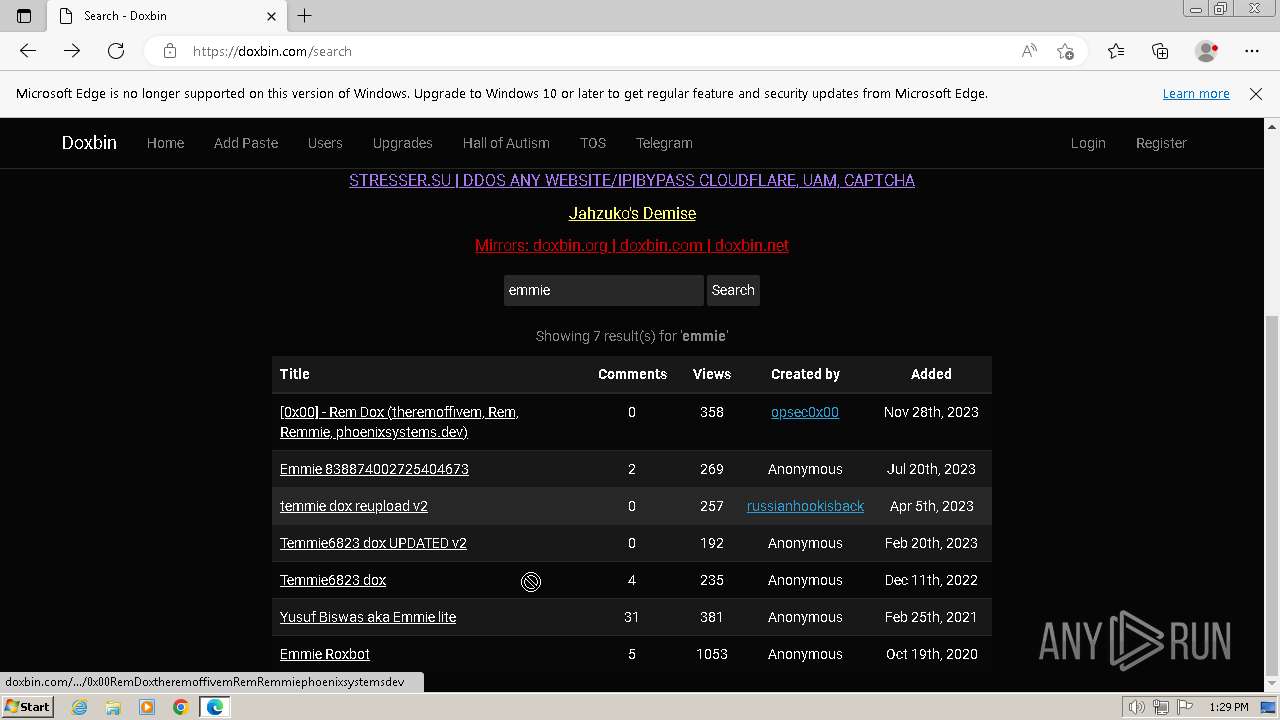Viewport: 1280px width, 720px height.
Task: Open the Add Paste nav item
Action: [246, 143]
